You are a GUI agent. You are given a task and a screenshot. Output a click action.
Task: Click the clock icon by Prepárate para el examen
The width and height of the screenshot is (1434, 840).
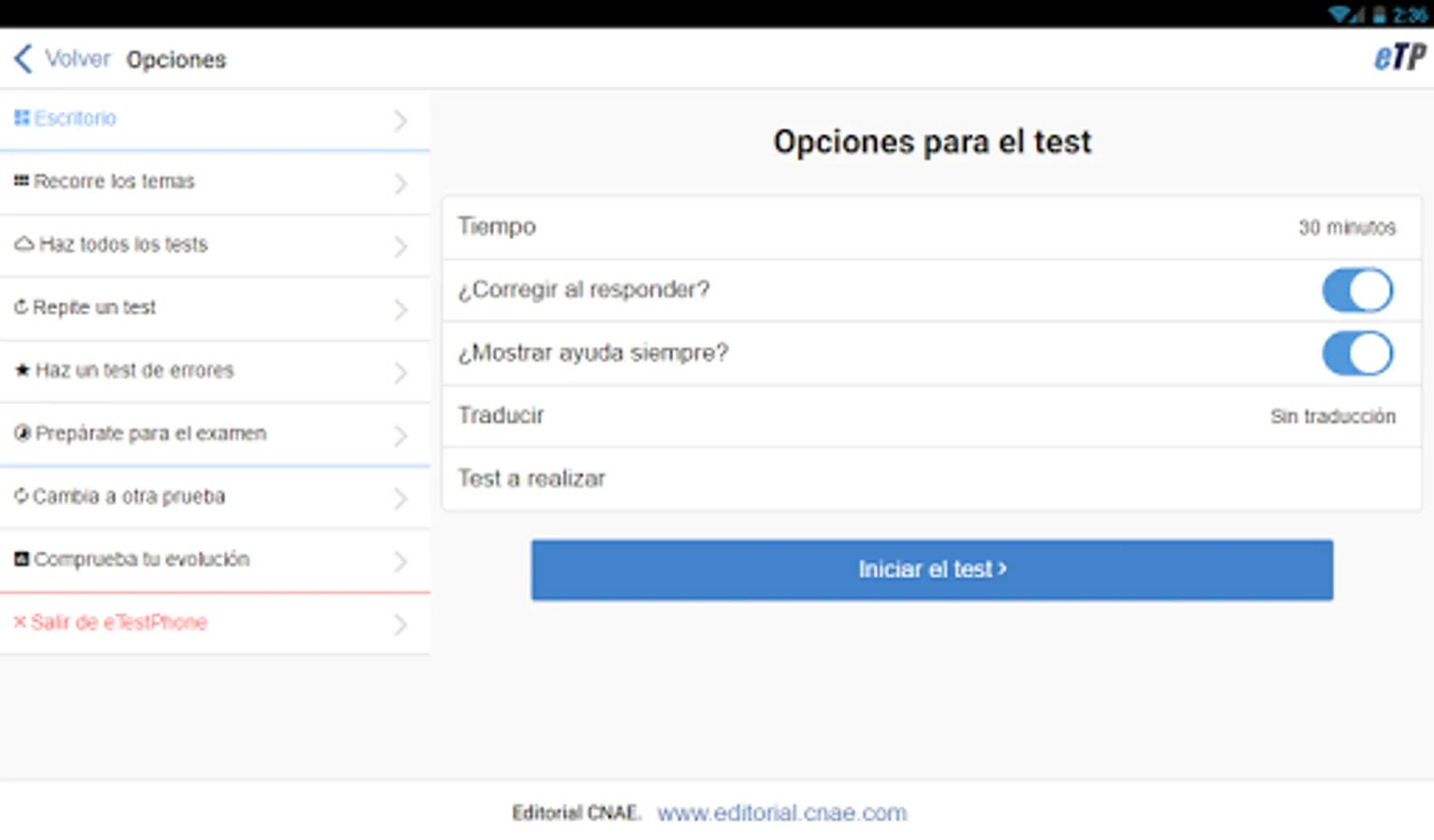tap(22, 433)
